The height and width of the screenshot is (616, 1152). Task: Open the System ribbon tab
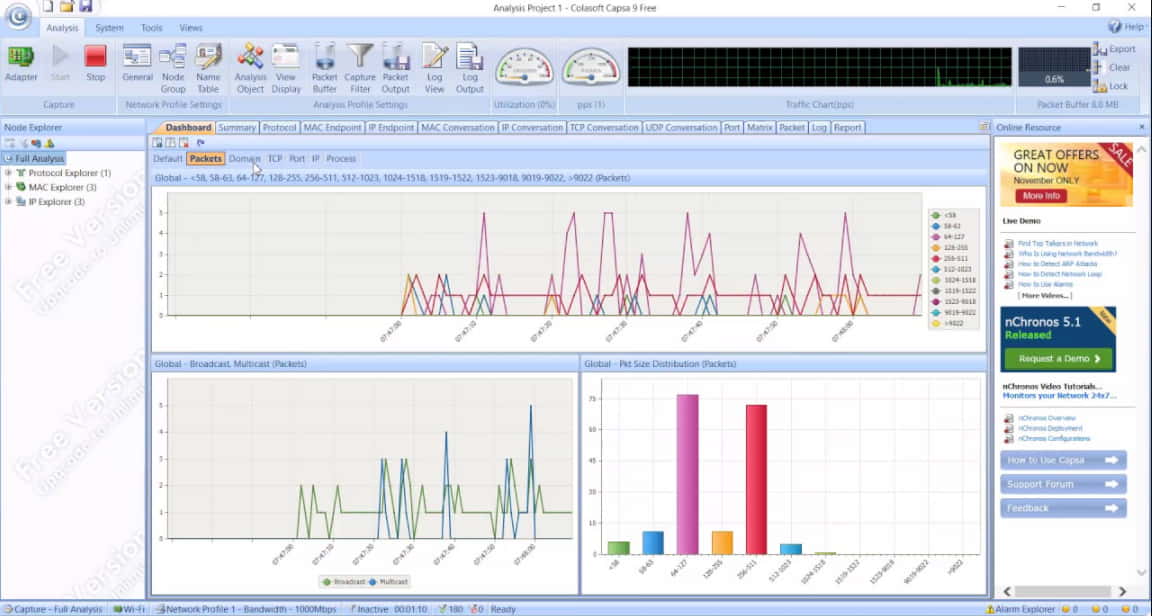point(109,28)
